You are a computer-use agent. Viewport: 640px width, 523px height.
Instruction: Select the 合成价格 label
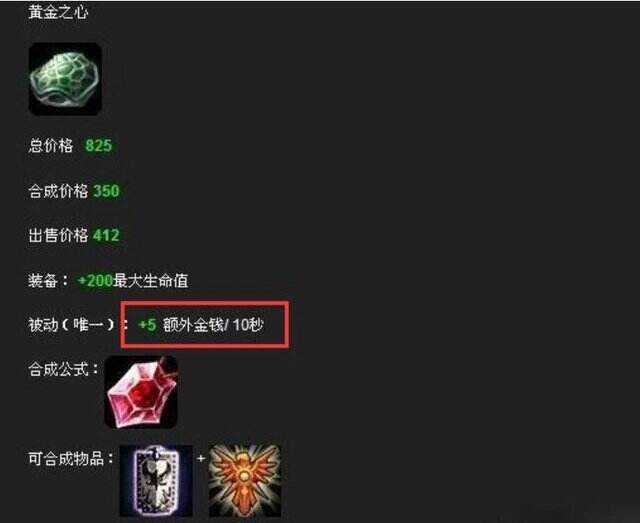[58, 191]
